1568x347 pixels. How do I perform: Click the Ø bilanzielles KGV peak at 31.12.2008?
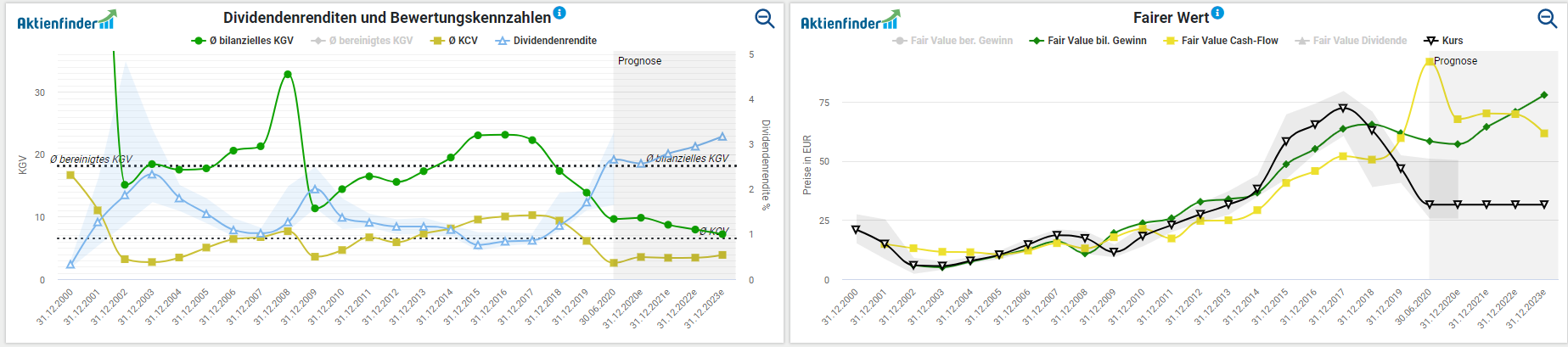[x=288, y=75]
